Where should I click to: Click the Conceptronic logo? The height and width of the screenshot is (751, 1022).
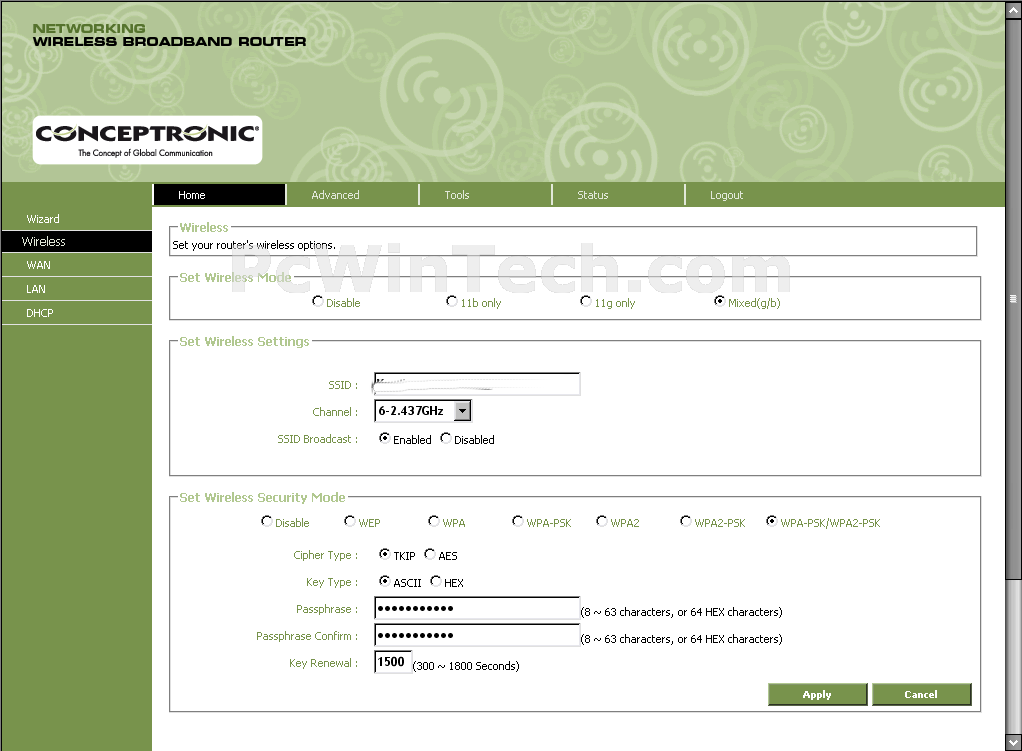(147, 139)
